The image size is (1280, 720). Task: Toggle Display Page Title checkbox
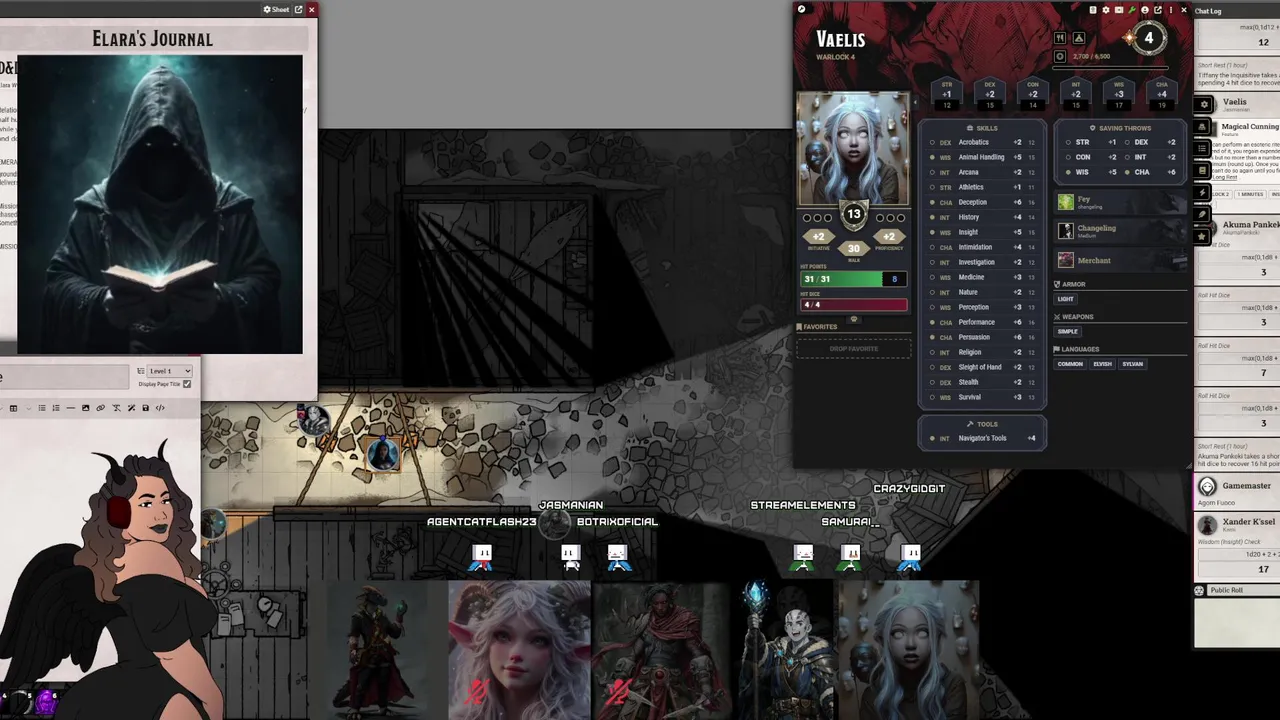tap(187, 384)
